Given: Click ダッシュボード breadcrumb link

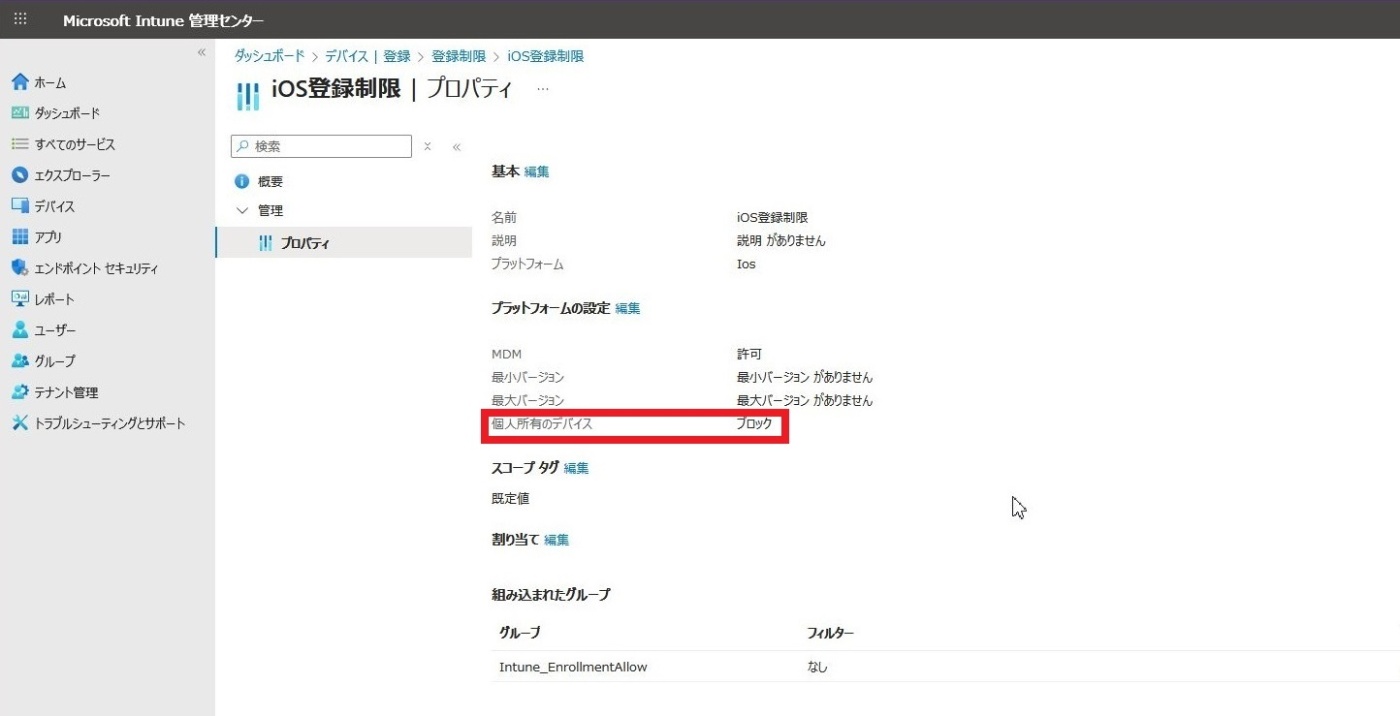Looking at the screenshot, I should (x=269, y=56).
